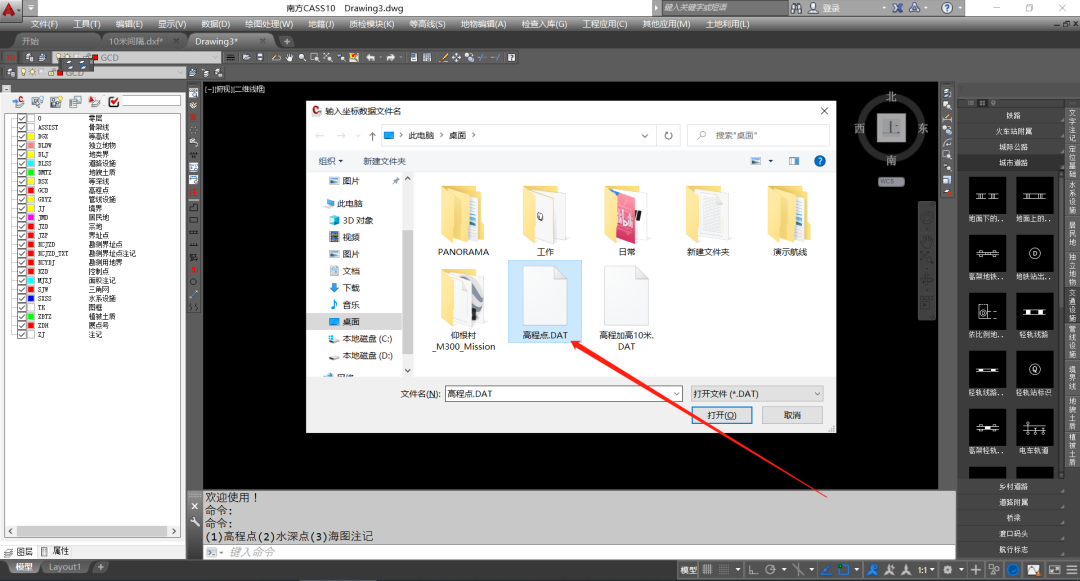Uncheck the GCD layer checkbox
The height and width of the screenshot is (581, 1080).
22,191
